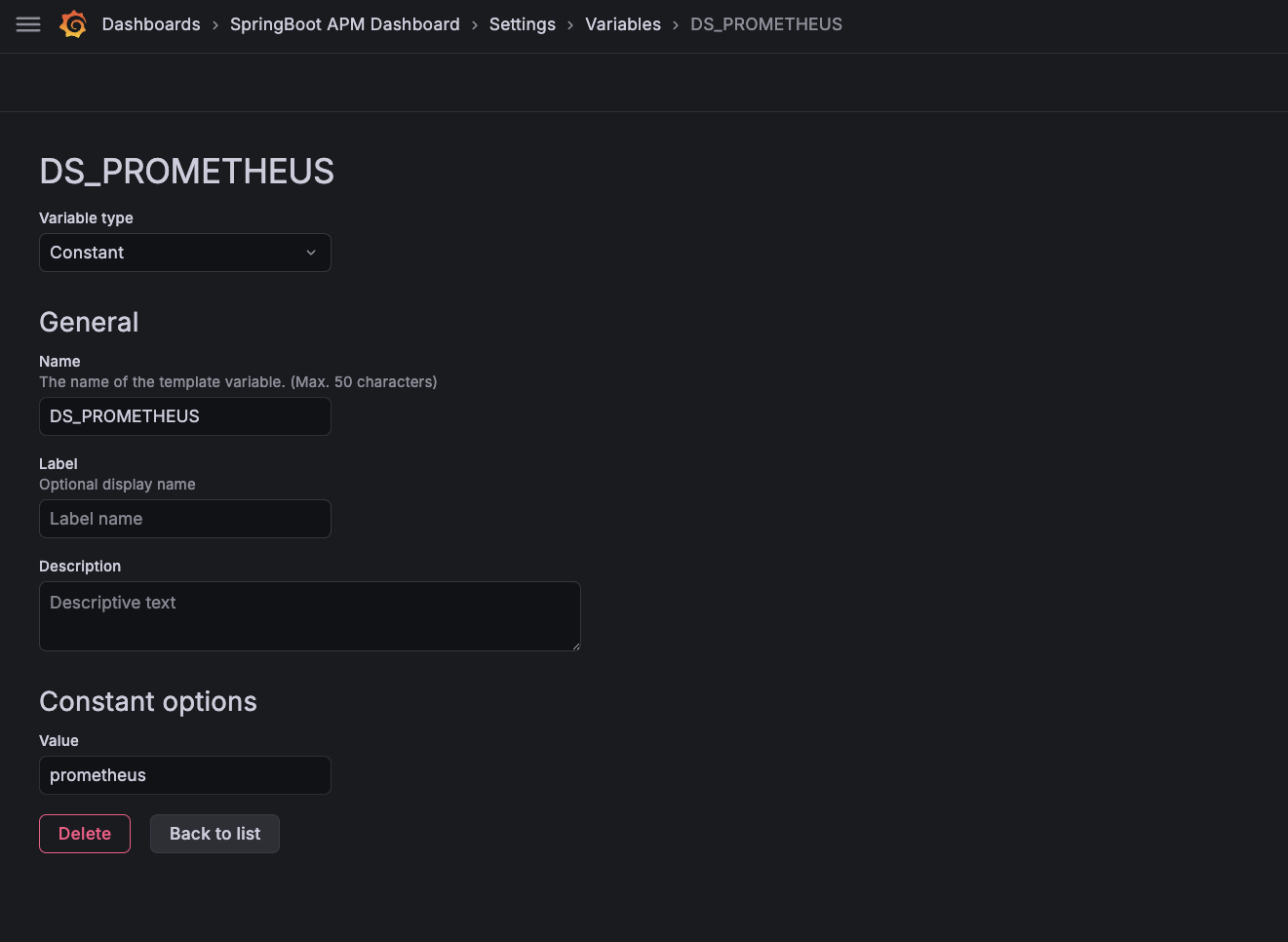Image resolution: width=1288 pixels, height=942 pixels.
Task: Grab the Description textarea resize handle
Action: coord(575,646)
